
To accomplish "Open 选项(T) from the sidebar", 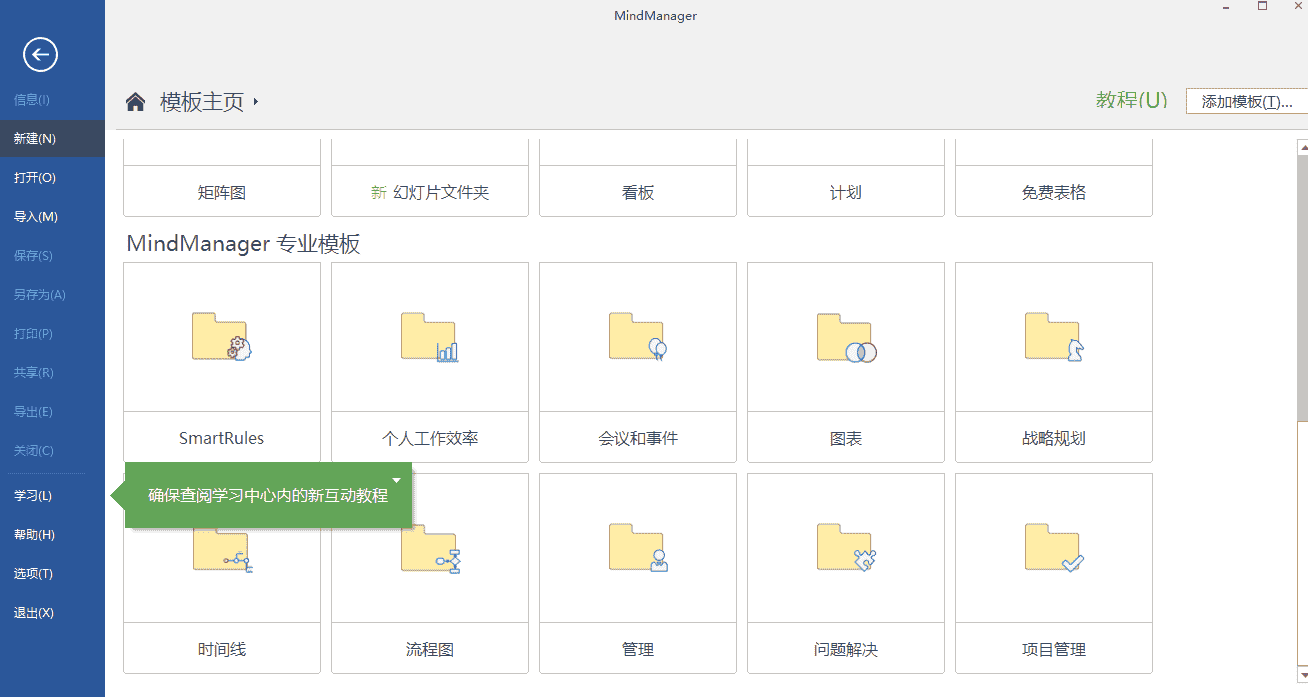I will (33, 574).
